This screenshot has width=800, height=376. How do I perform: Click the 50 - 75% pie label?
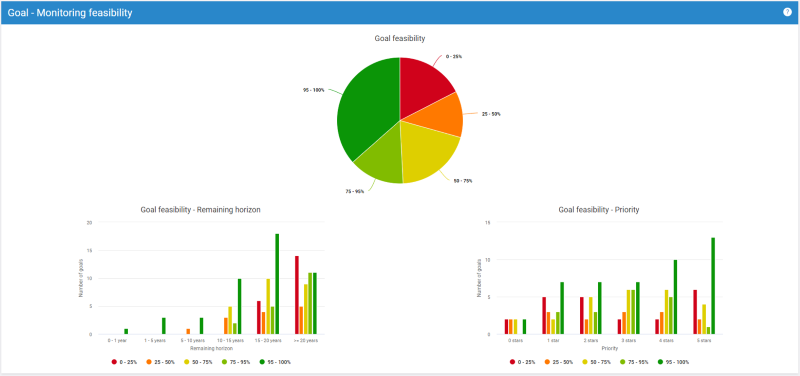(x=463, y=181)
